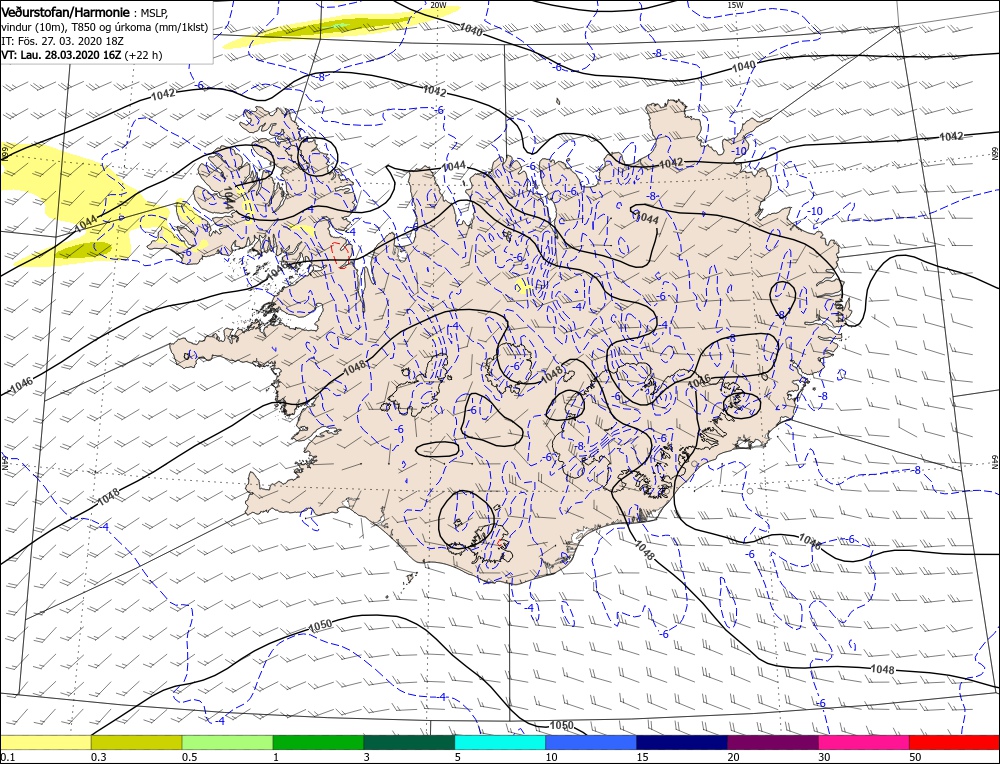
Task: Select the red 50+ mm legend swatch
Action: click(x=954, y=742)
